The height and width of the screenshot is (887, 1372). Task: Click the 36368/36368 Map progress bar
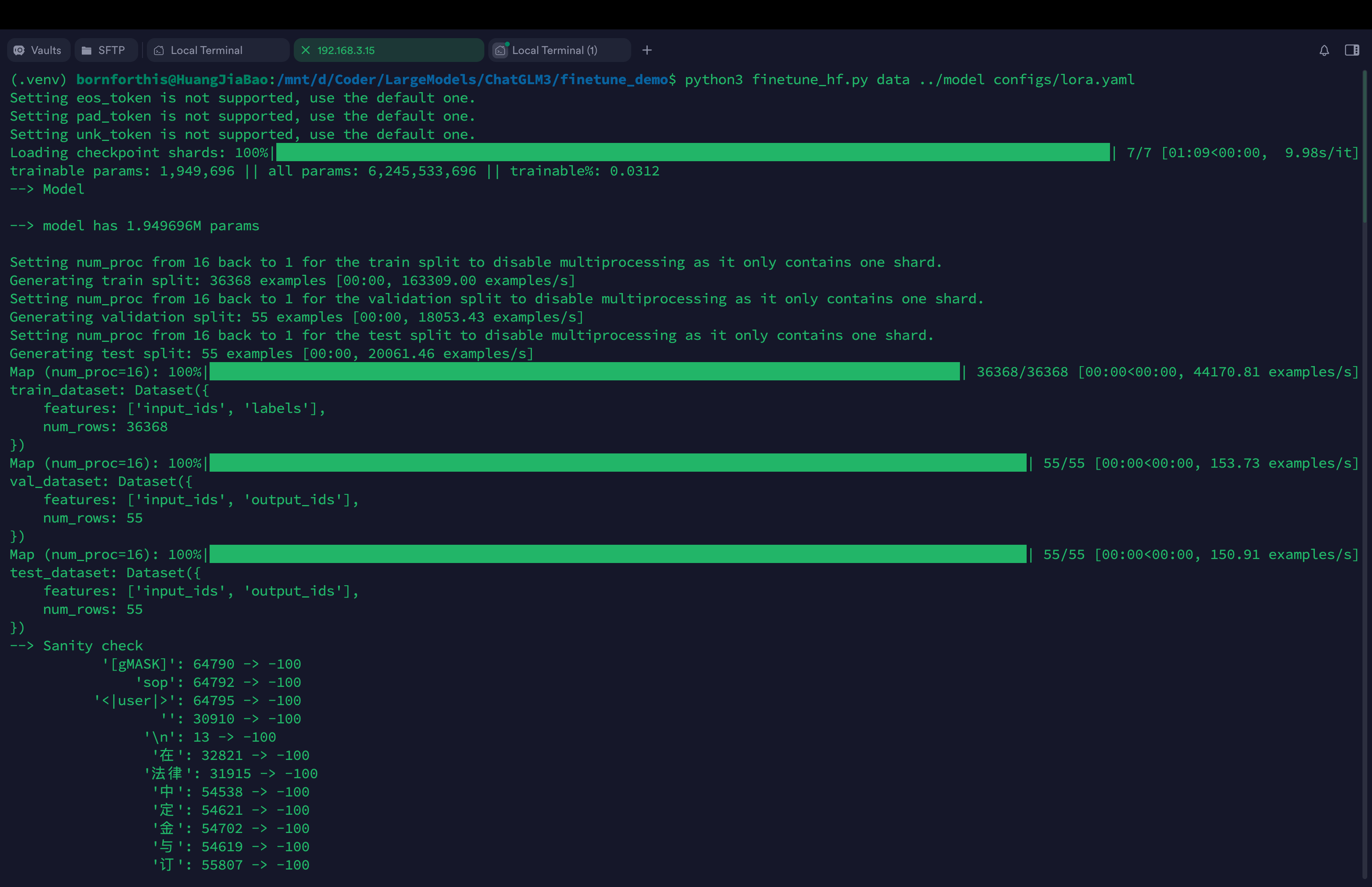(x=585, y=372)
